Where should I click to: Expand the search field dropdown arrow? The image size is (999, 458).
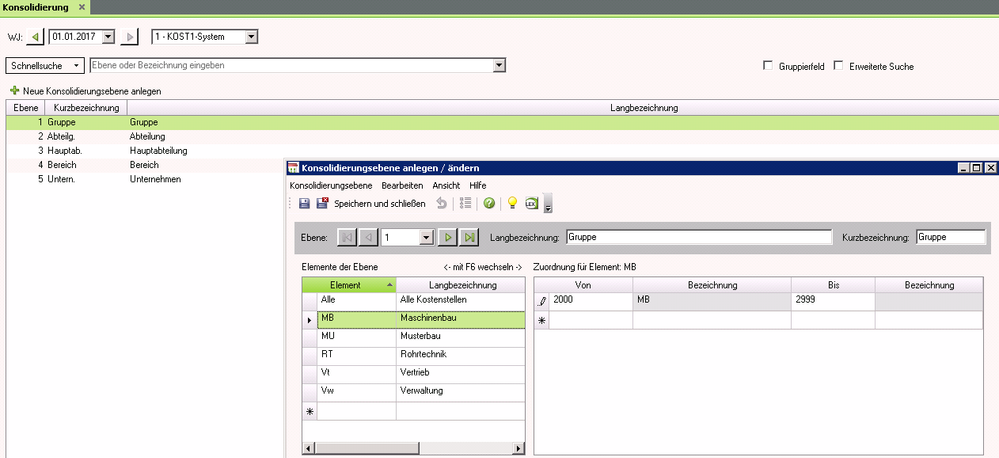pyautogui.click(x=500, y=65)
